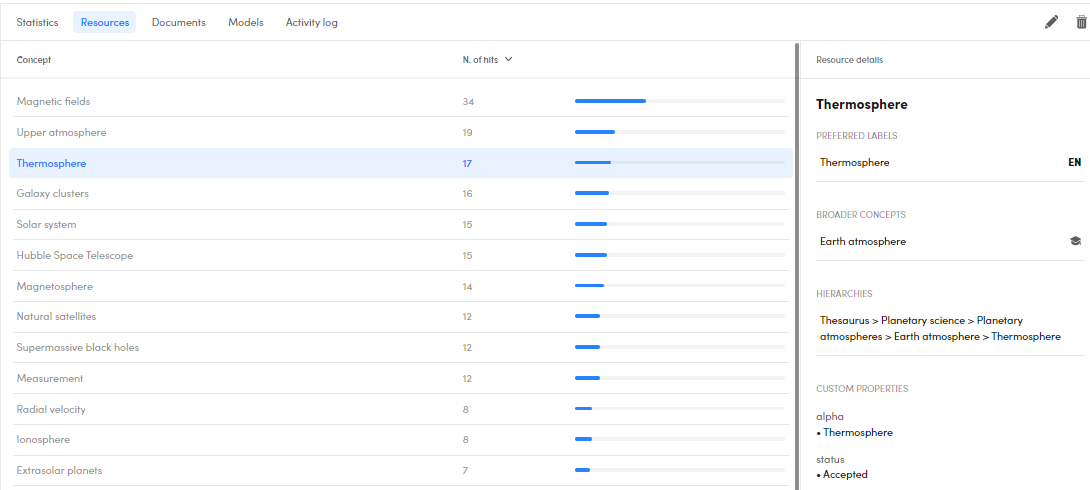Select the Magnetic fields concept row

pyautogui.click(x=54, y=102)
